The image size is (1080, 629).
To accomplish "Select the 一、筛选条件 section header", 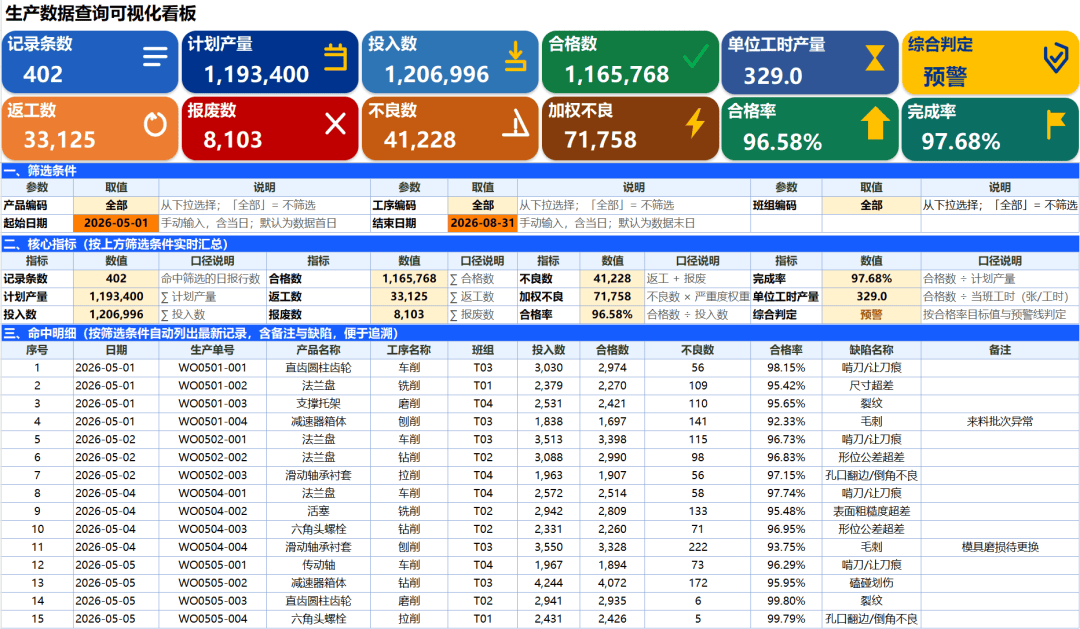I will [539, 171].
